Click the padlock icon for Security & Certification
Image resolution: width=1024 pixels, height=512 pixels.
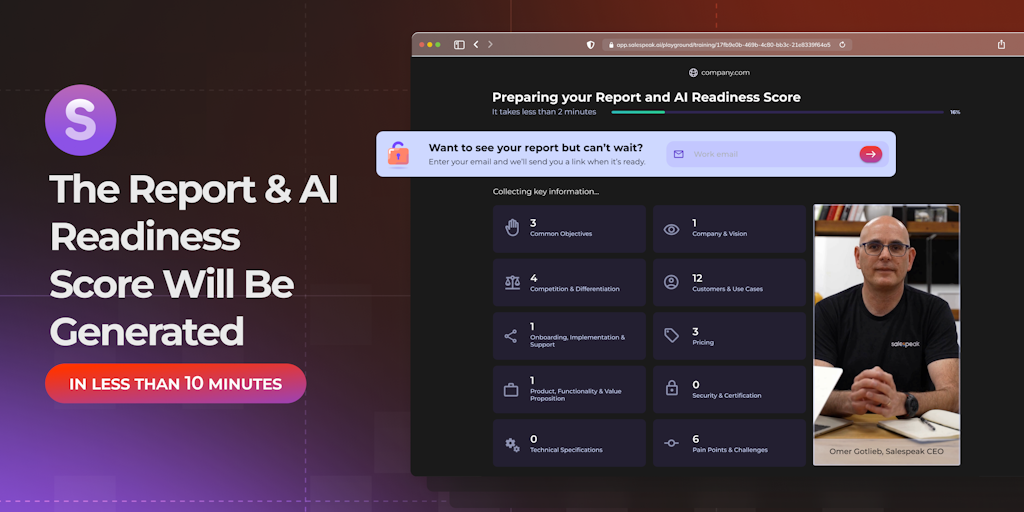pos(671,388)
